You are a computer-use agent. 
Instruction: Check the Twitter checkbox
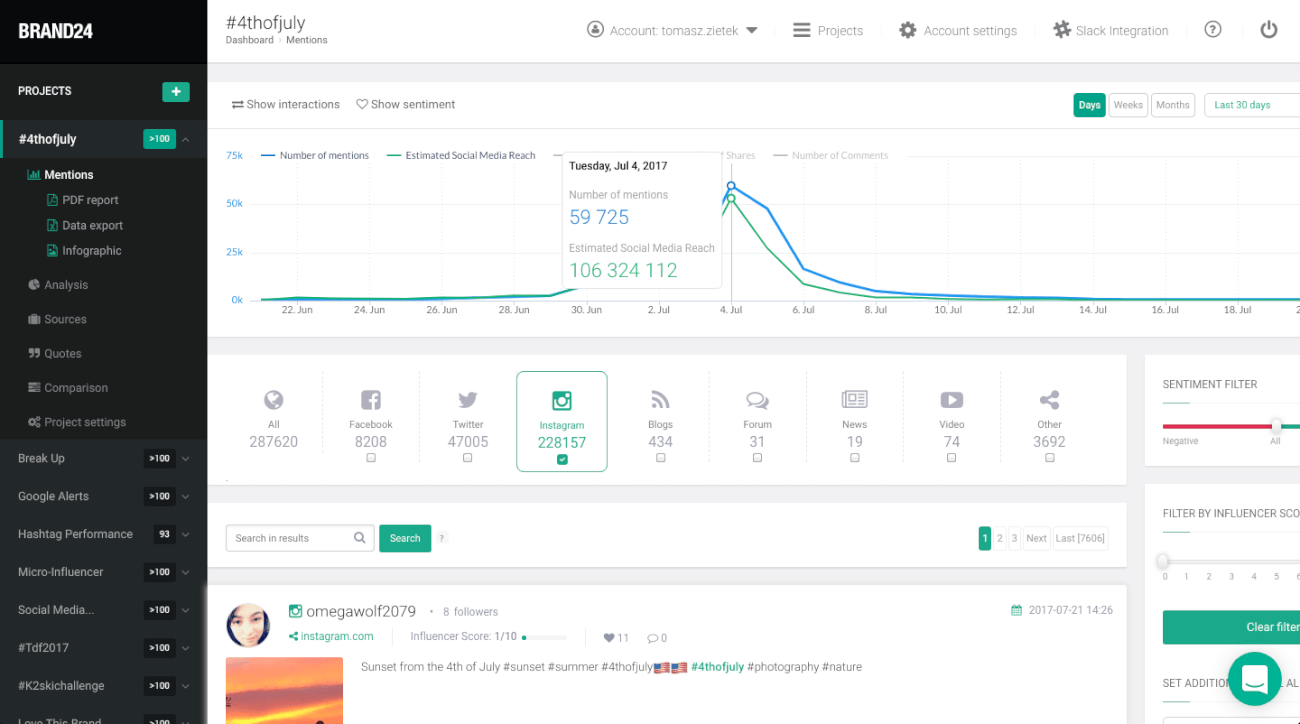tap(468, 458)
